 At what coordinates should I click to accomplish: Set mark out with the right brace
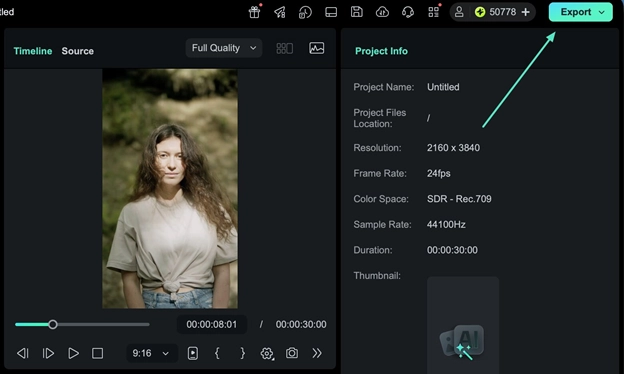tap(242, 353)
